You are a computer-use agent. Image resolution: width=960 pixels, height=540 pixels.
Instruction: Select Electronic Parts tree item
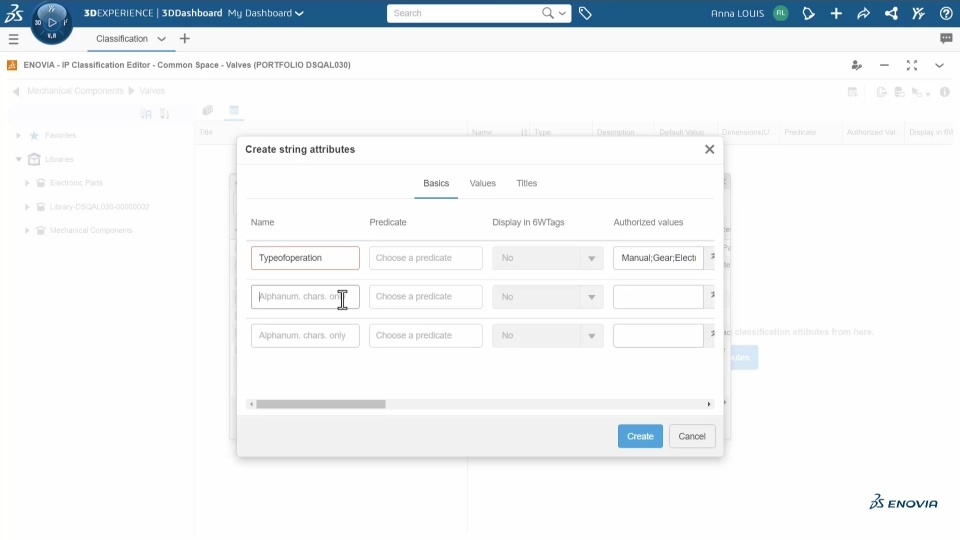tap(76, 183)
